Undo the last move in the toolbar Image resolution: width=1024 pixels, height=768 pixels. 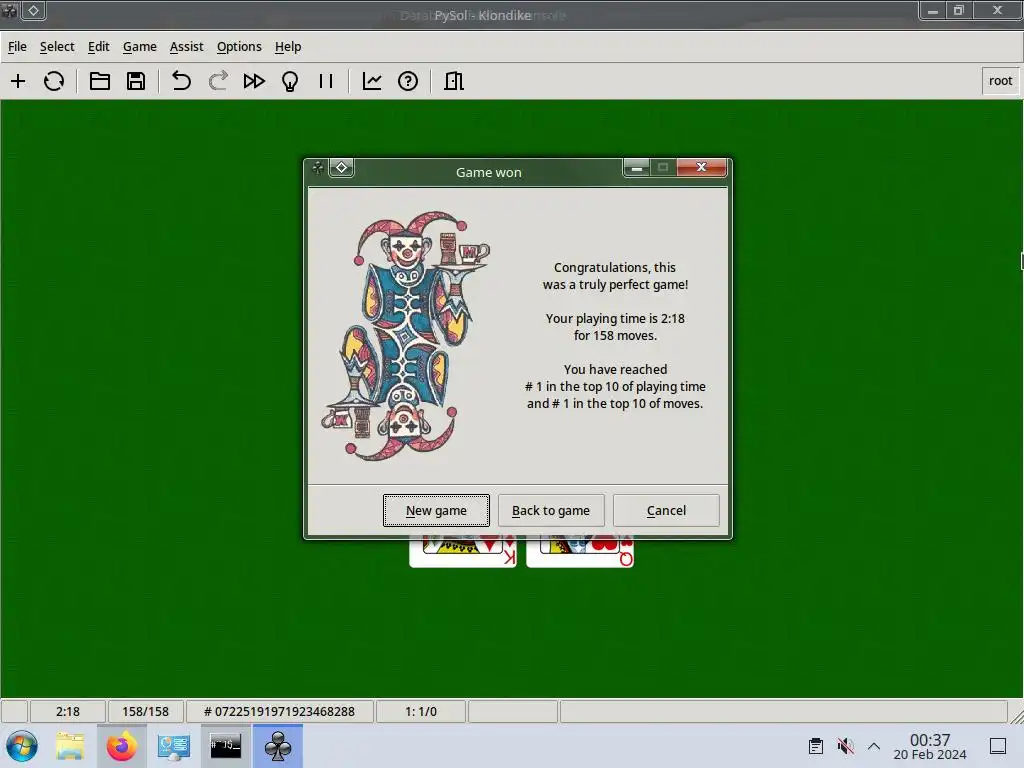tap(181, 81)
